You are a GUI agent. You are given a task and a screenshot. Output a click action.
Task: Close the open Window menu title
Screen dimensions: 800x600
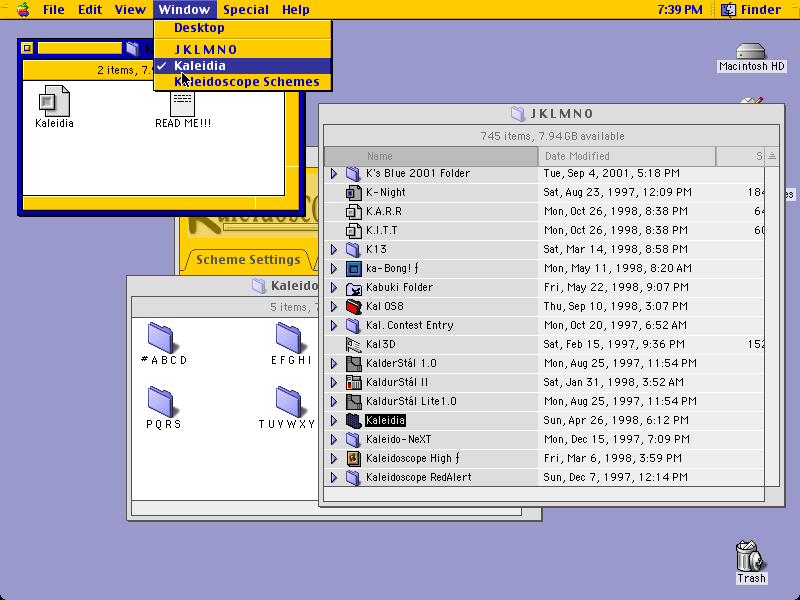click(x=184, y=10)
